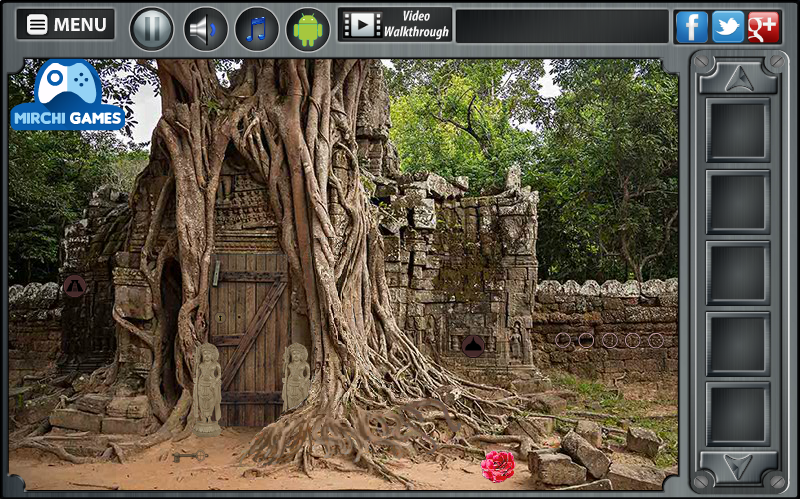The image size is (800, 499).
Task: Share on Google Plus
Action: 764,27
